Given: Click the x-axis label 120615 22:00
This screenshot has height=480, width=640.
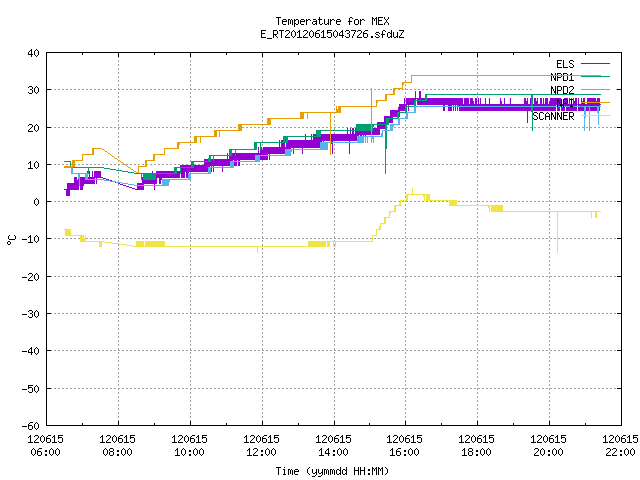Looking at the screenshot, I should [620, 446].
